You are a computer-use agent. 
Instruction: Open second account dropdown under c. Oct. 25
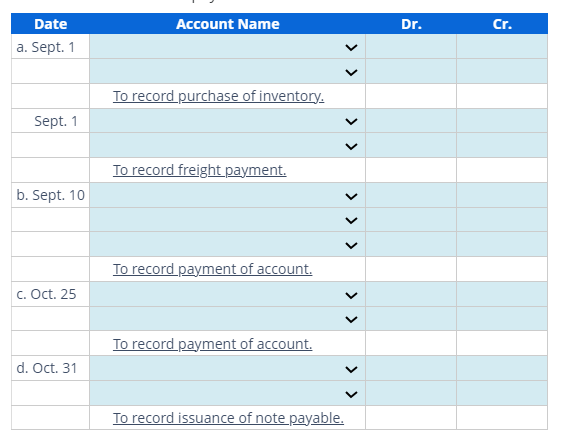[228, 319]
